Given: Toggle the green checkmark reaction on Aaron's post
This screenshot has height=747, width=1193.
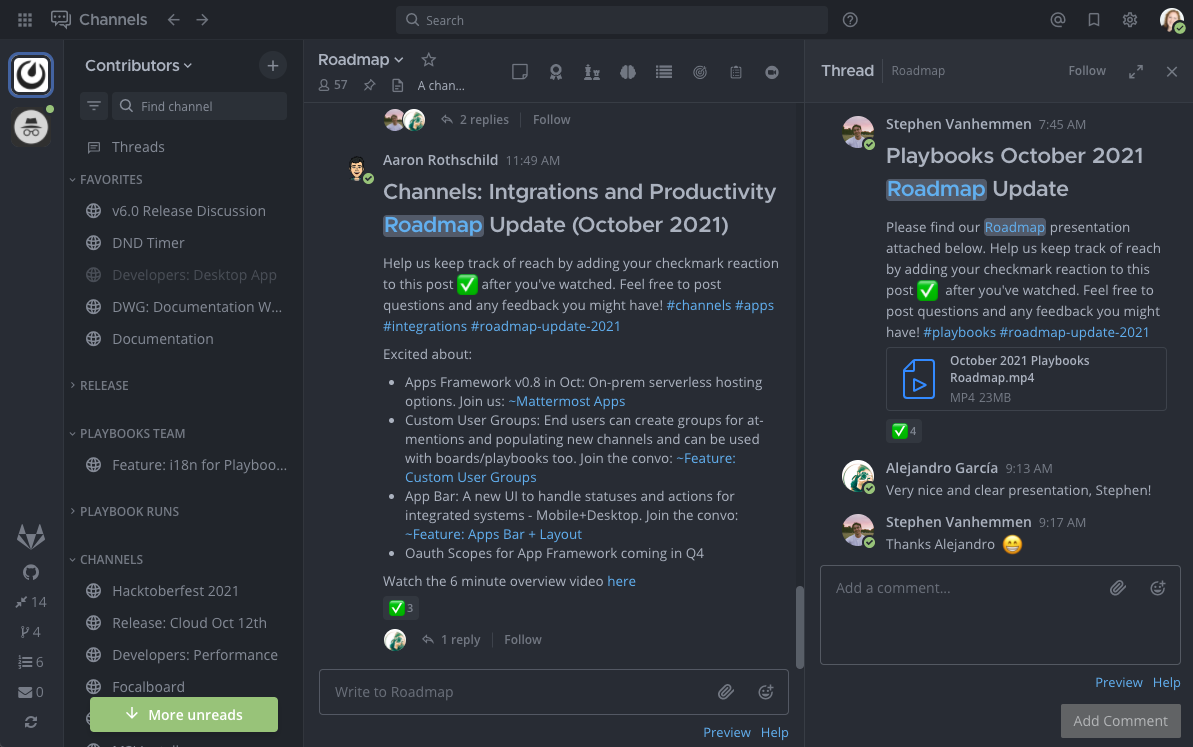Looking at the screenshot, I should [400, 607].
